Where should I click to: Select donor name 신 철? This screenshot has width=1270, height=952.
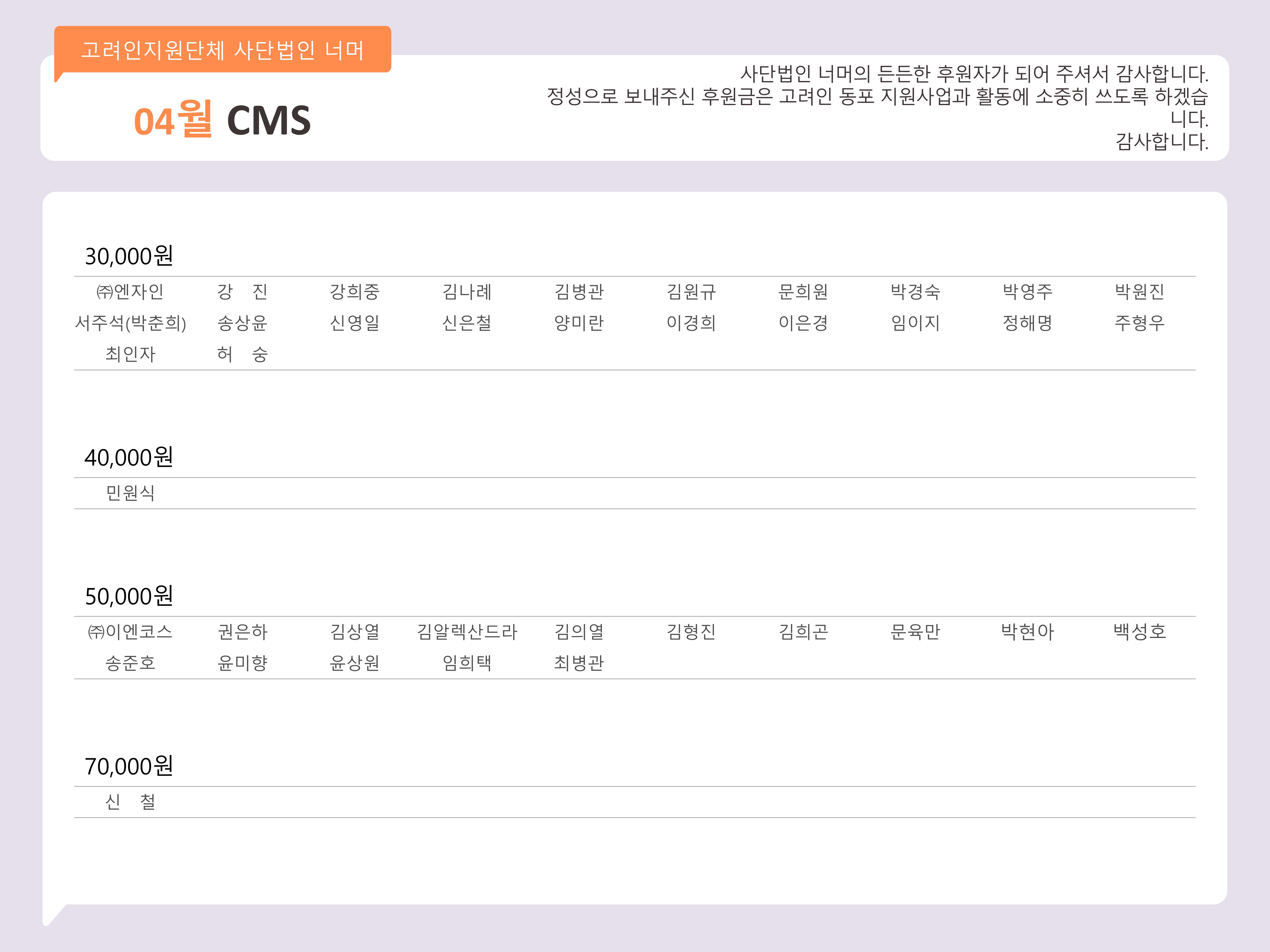point(130,802)
